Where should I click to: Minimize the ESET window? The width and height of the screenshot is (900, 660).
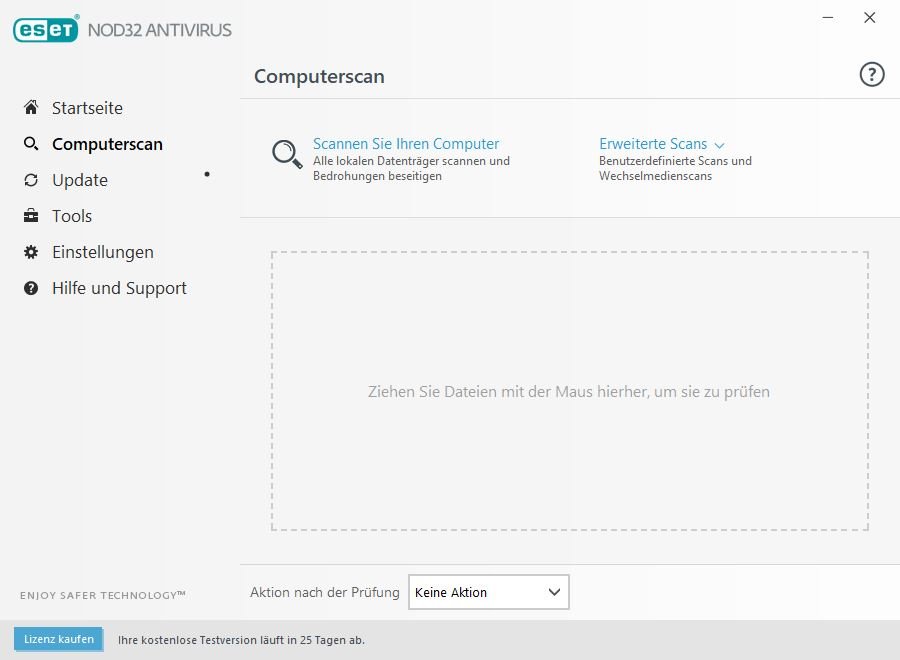point(828,18)
